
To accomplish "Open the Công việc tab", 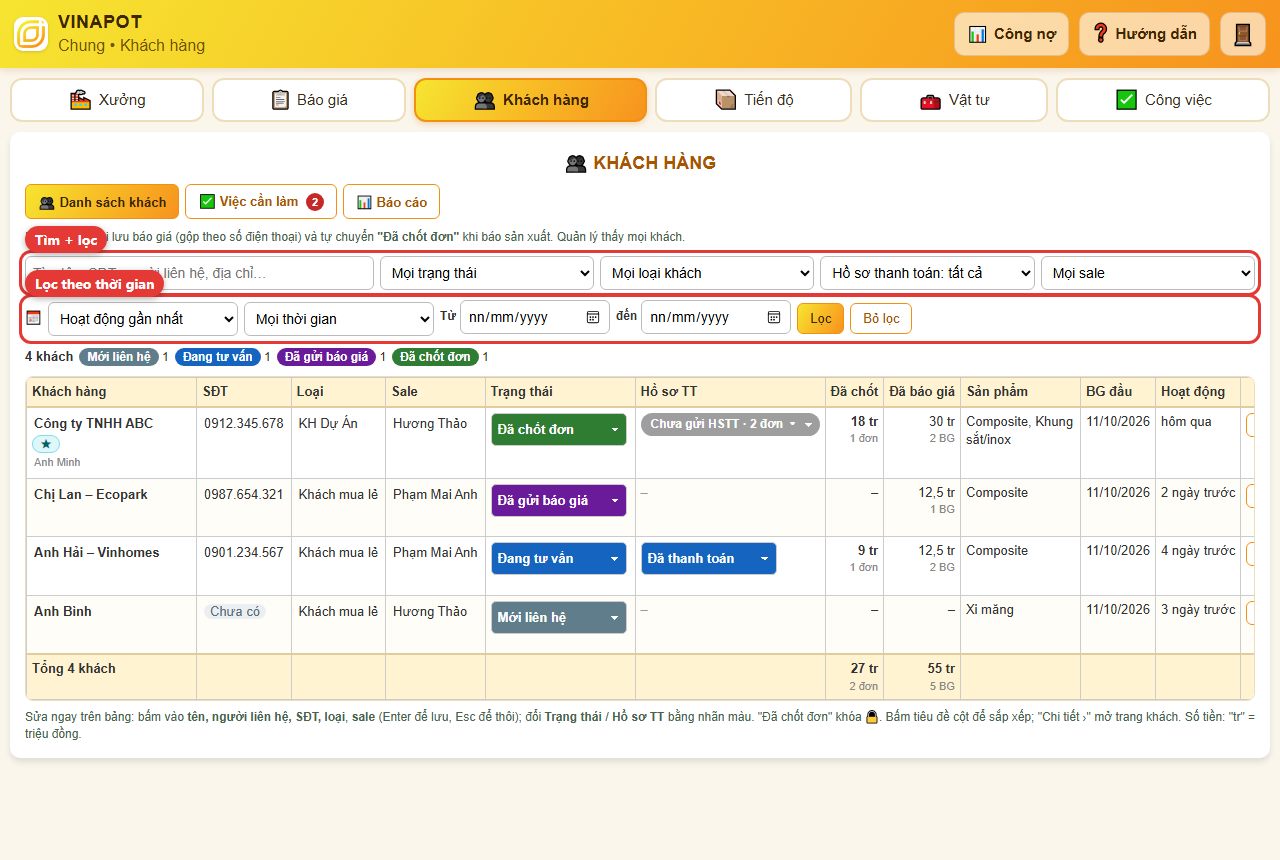I will tap(1163, 100).
